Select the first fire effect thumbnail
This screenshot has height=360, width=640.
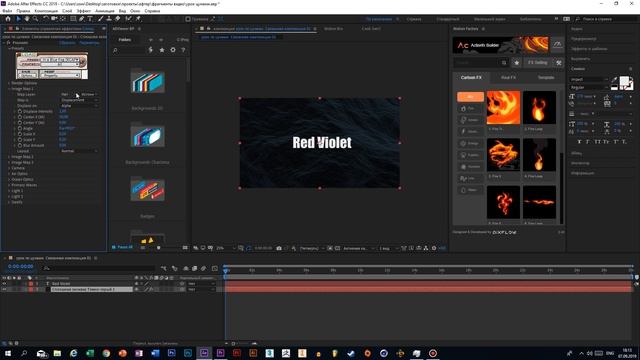click(x=503, y=108)
